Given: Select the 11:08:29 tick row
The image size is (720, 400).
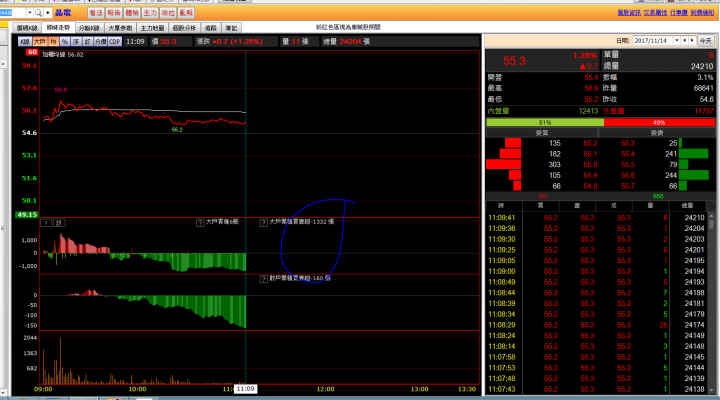Looking at the screenshot, I should click(x=597, y=325).
